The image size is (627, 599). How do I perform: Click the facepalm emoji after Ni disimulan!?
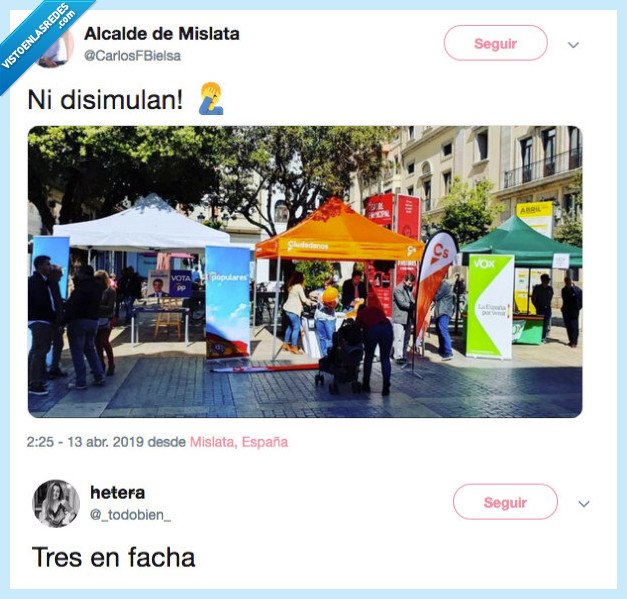point(211,99)
